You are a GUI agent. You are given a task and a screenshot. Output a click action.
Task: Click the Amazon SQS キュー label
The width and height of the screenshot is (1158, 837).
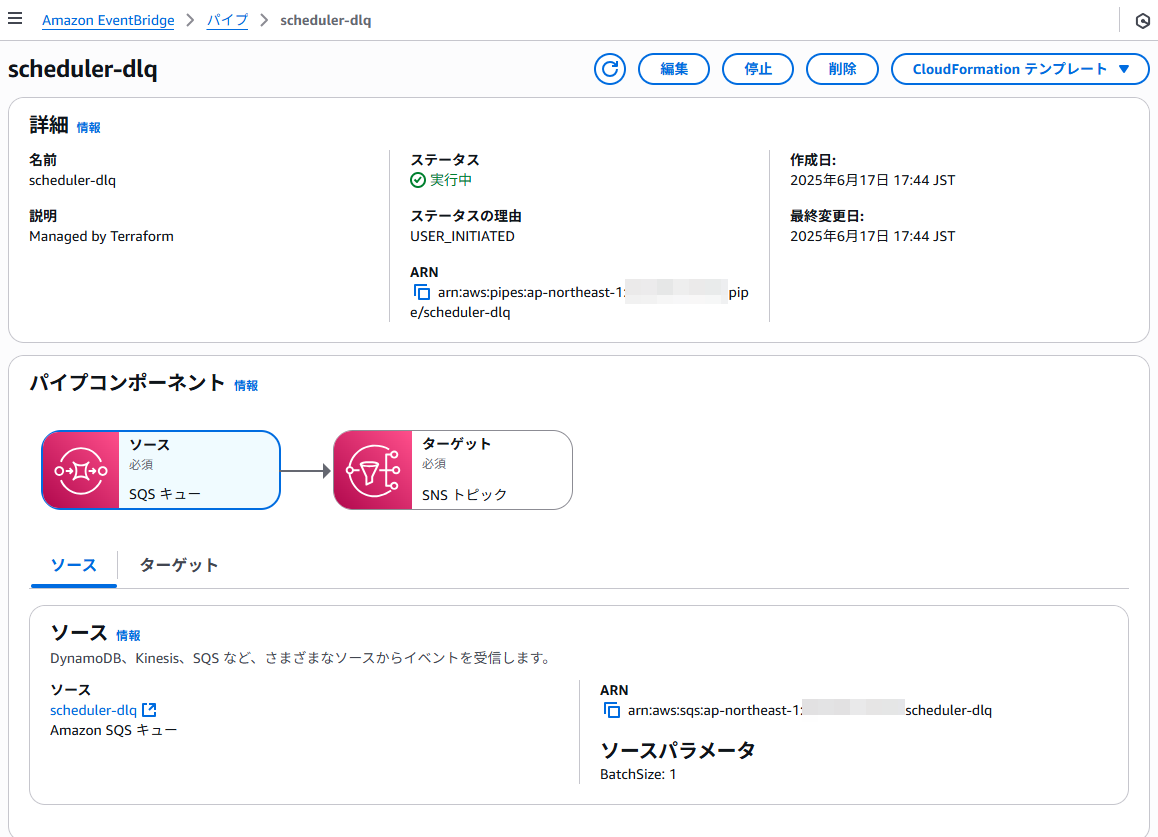[x=114, y=731]
